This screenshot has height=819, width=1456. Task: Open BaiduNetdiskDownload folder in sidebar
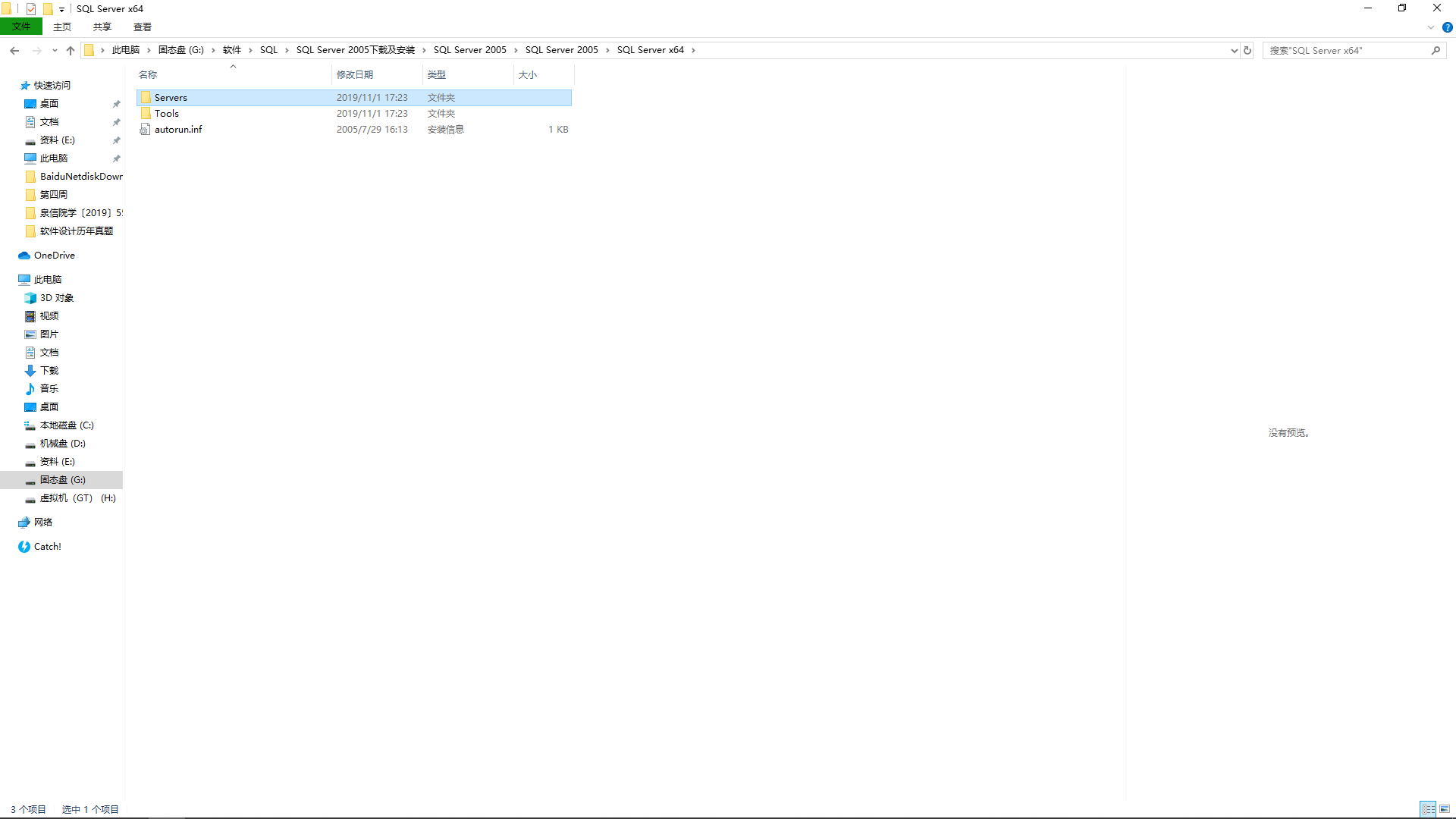[x=81, y=177]
